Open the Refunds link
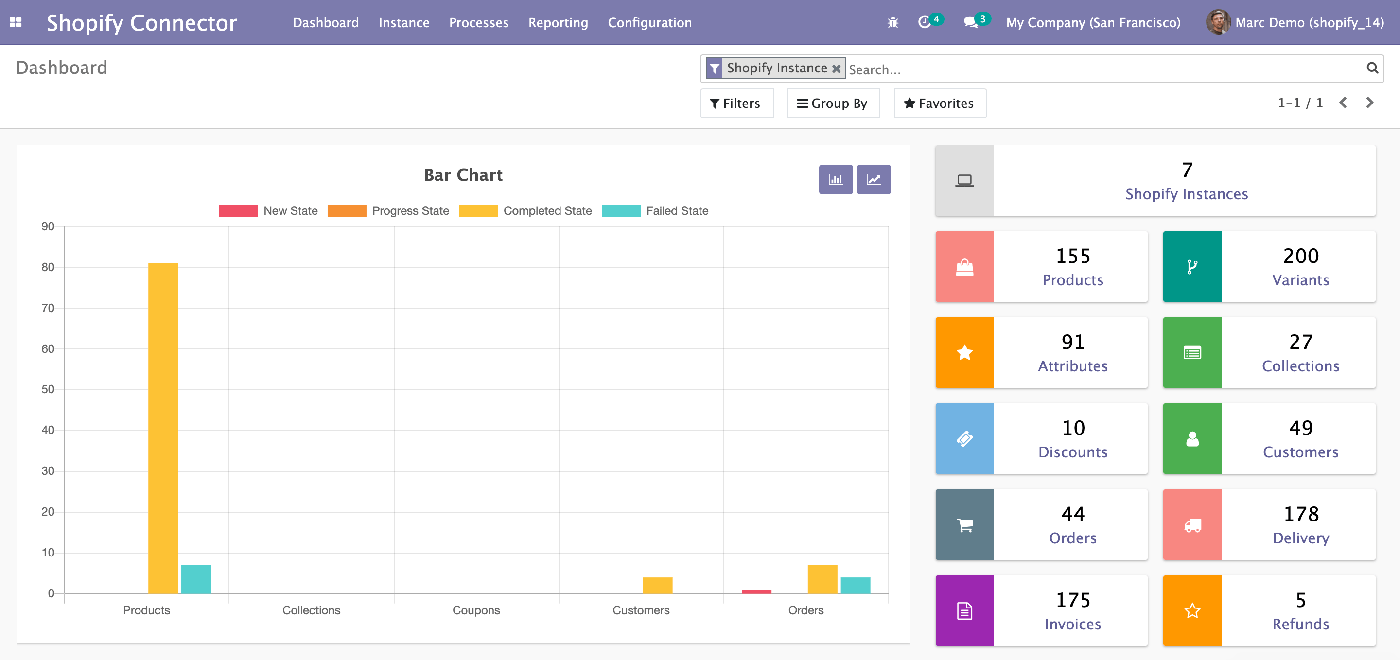This screenshot has height=660, width=1400. (1301, 624)
